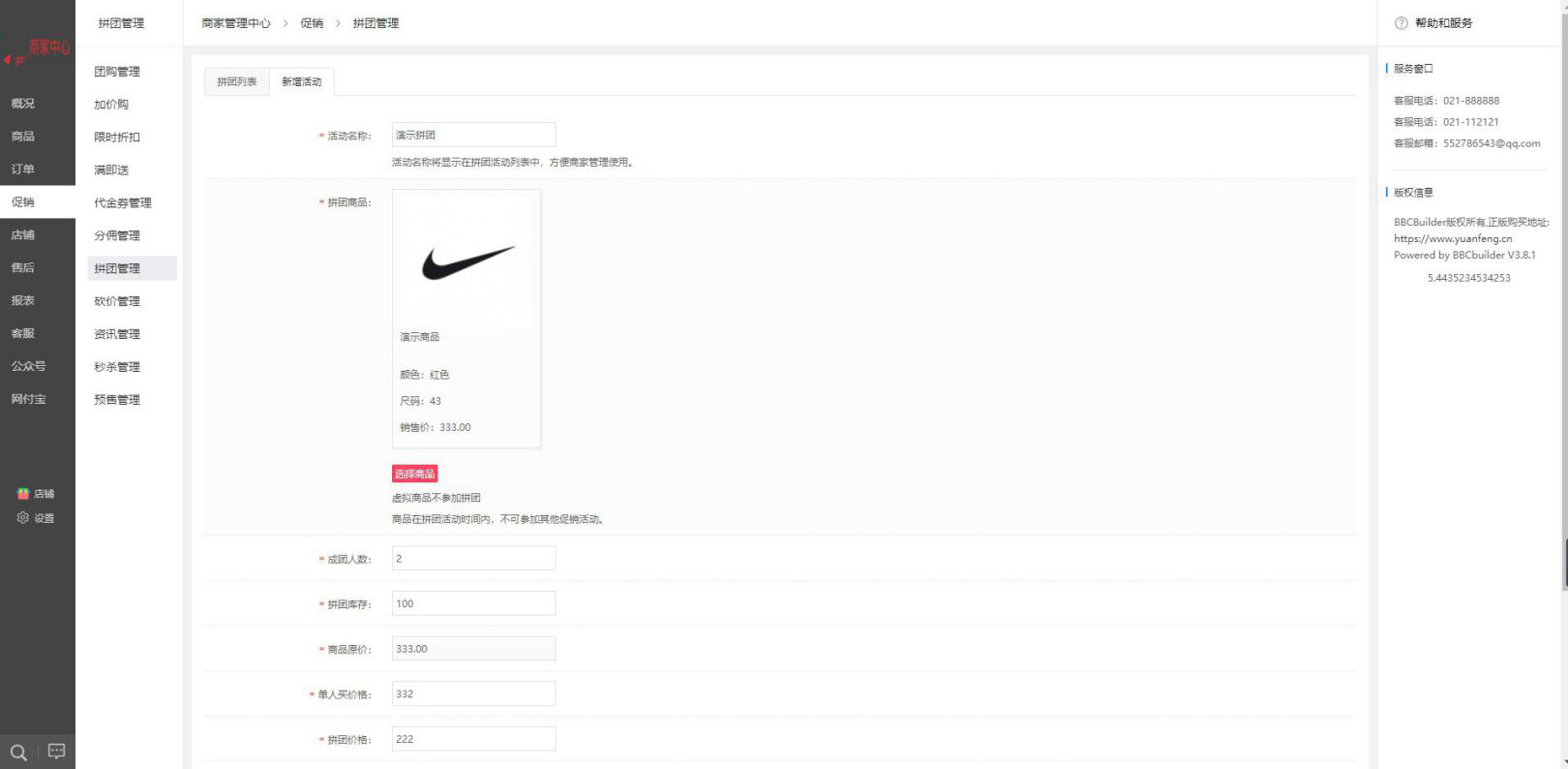Click the 商家中心 logo
The image size is (1568, 769).
[x=37, y=50]
